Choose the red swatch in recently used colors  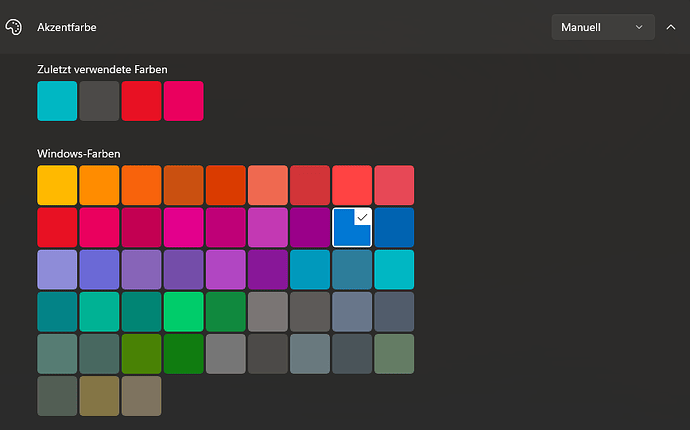(141, 101)
